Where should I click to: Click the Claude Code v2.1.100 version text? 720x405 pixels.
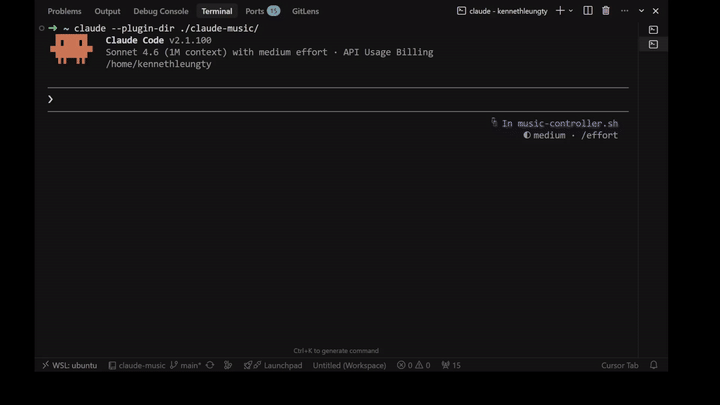(x=158, y=40)
